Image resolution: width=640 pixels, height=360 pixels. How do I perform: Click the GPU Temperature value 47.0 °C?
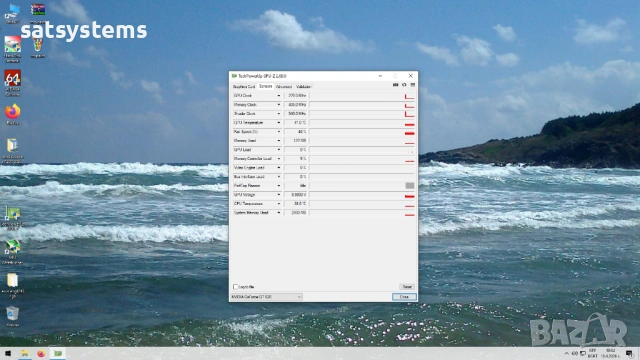pos(296,123)
